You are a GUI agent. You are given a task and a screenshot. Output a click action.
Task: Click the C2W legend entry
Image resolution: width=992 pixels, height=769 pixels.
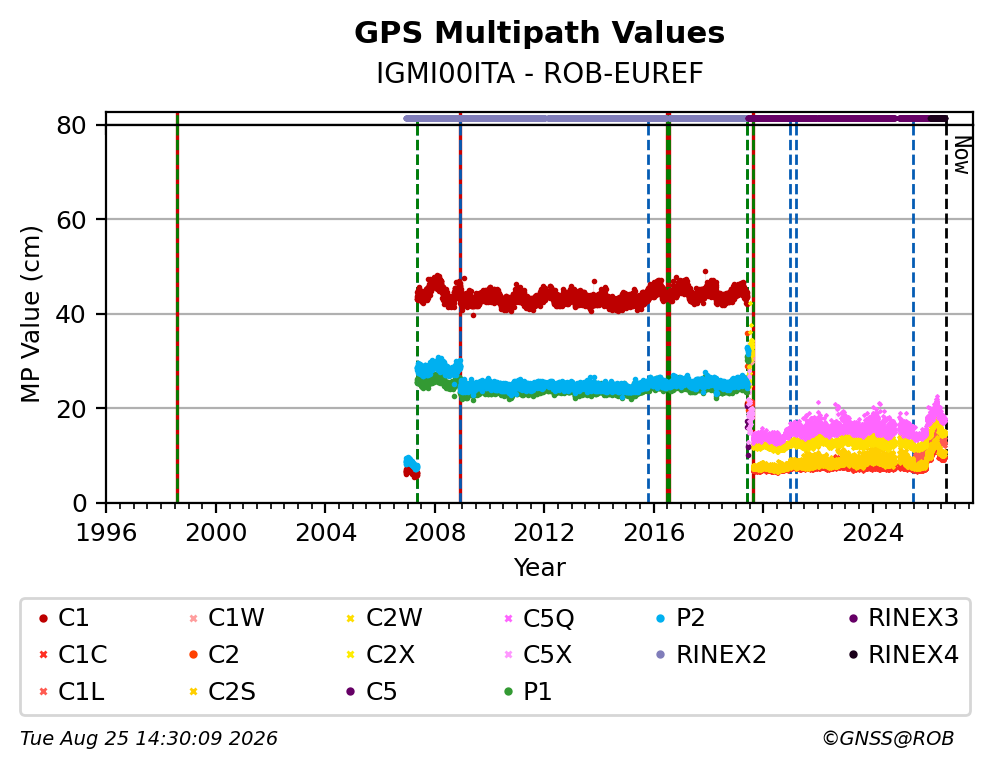(x=384, y=618)
